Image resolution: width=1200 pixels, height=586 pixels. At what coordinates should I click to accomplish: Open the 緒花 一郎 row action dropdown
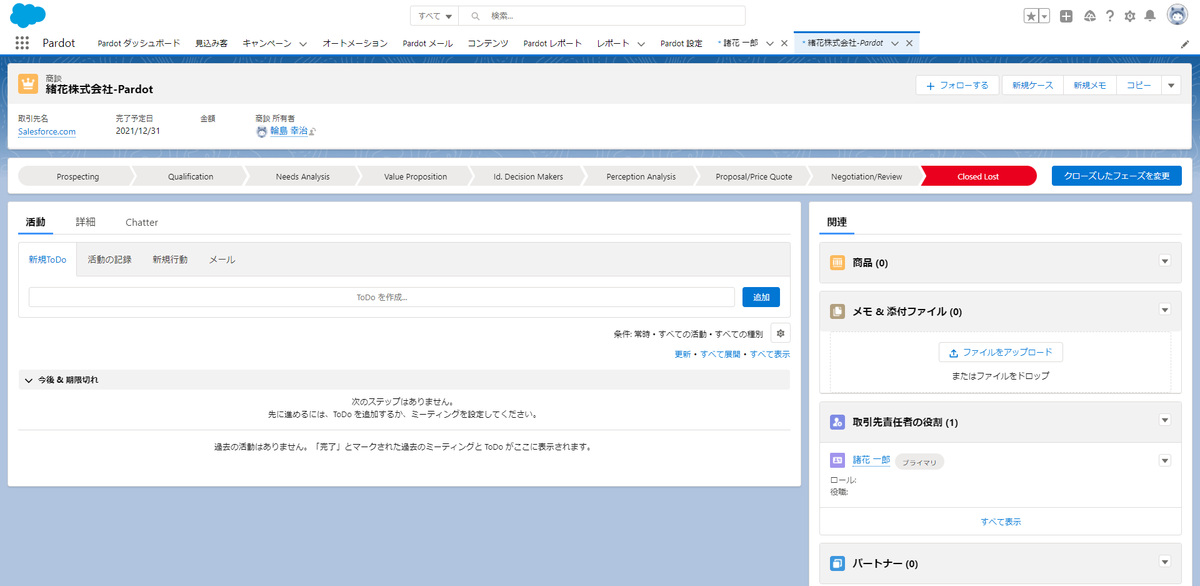click(1164, 460)
